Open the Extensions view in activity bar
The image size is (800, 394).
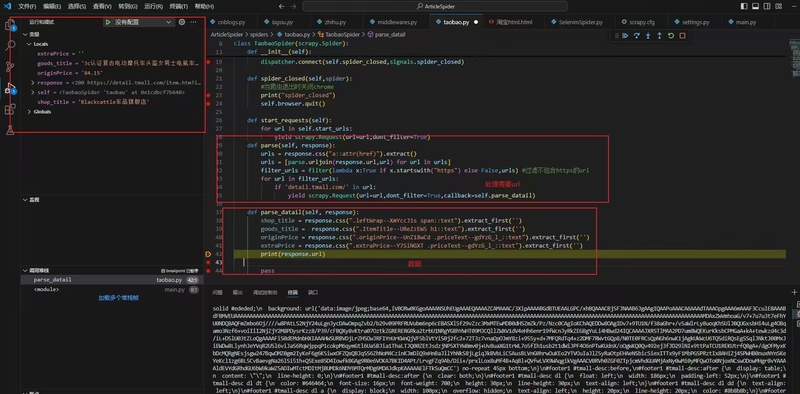pos(10,109)
